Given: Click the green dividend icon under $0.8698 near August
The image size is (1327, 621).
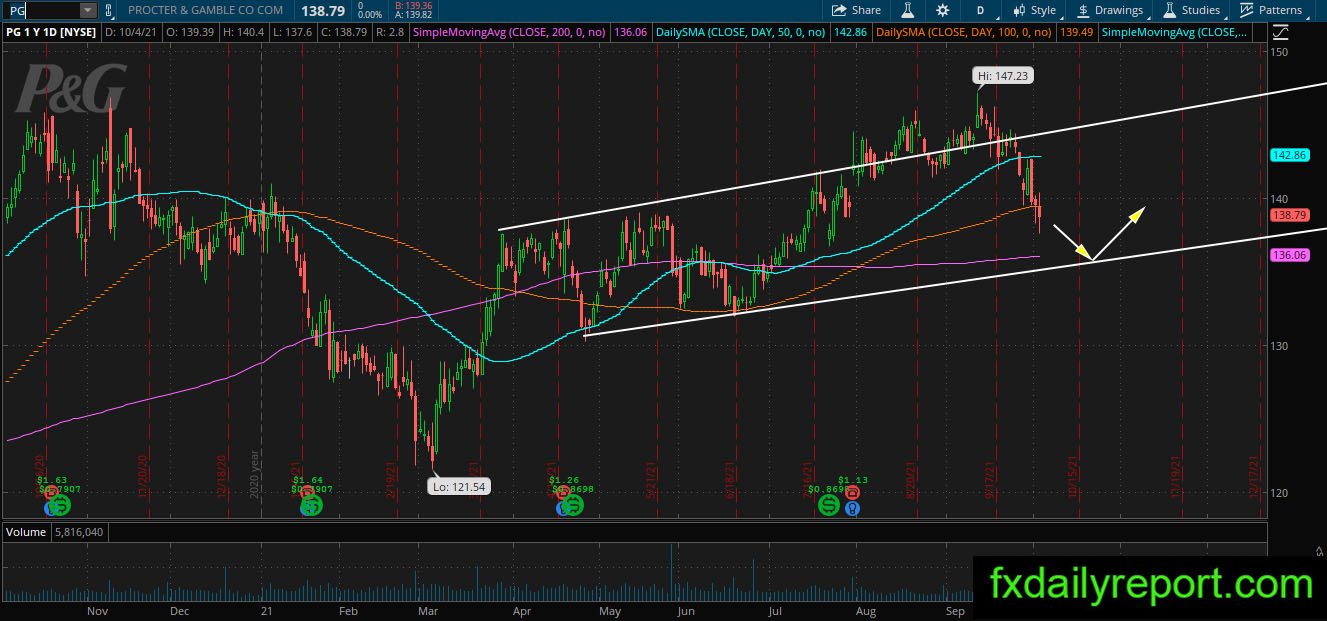Looking at the screenshot, I should pos(829,506).
